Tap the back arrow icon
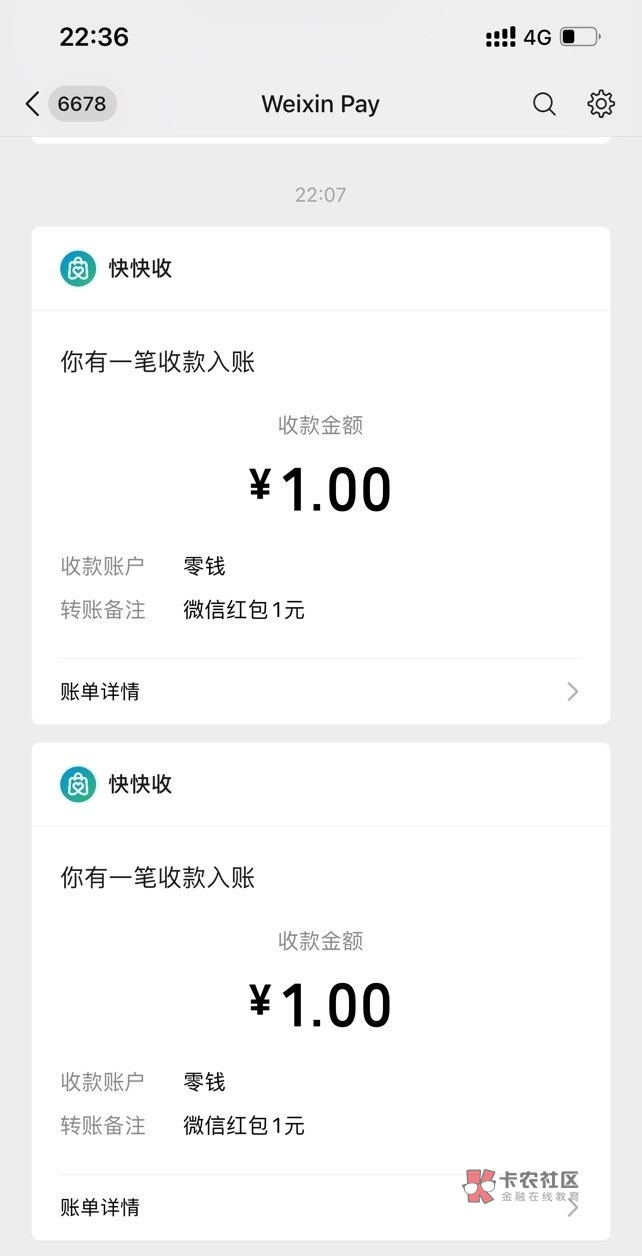The image size is (642, 1256). 32,104
